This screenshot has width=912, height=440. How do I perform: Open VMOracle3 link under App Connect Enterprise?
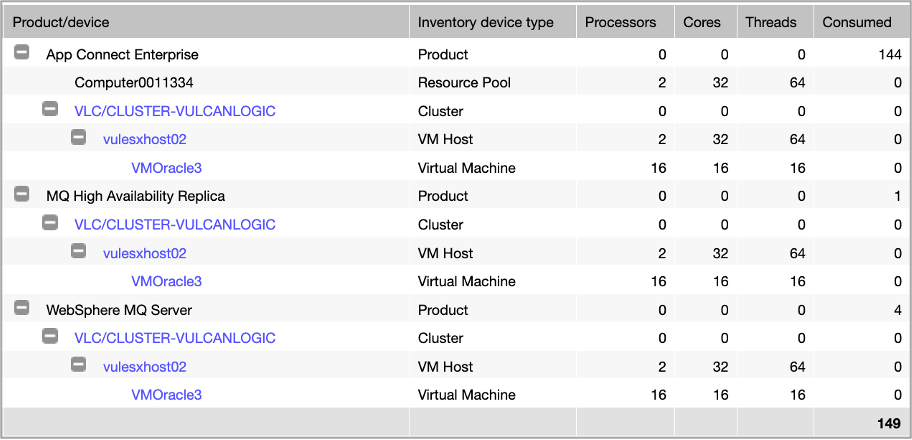166,168
